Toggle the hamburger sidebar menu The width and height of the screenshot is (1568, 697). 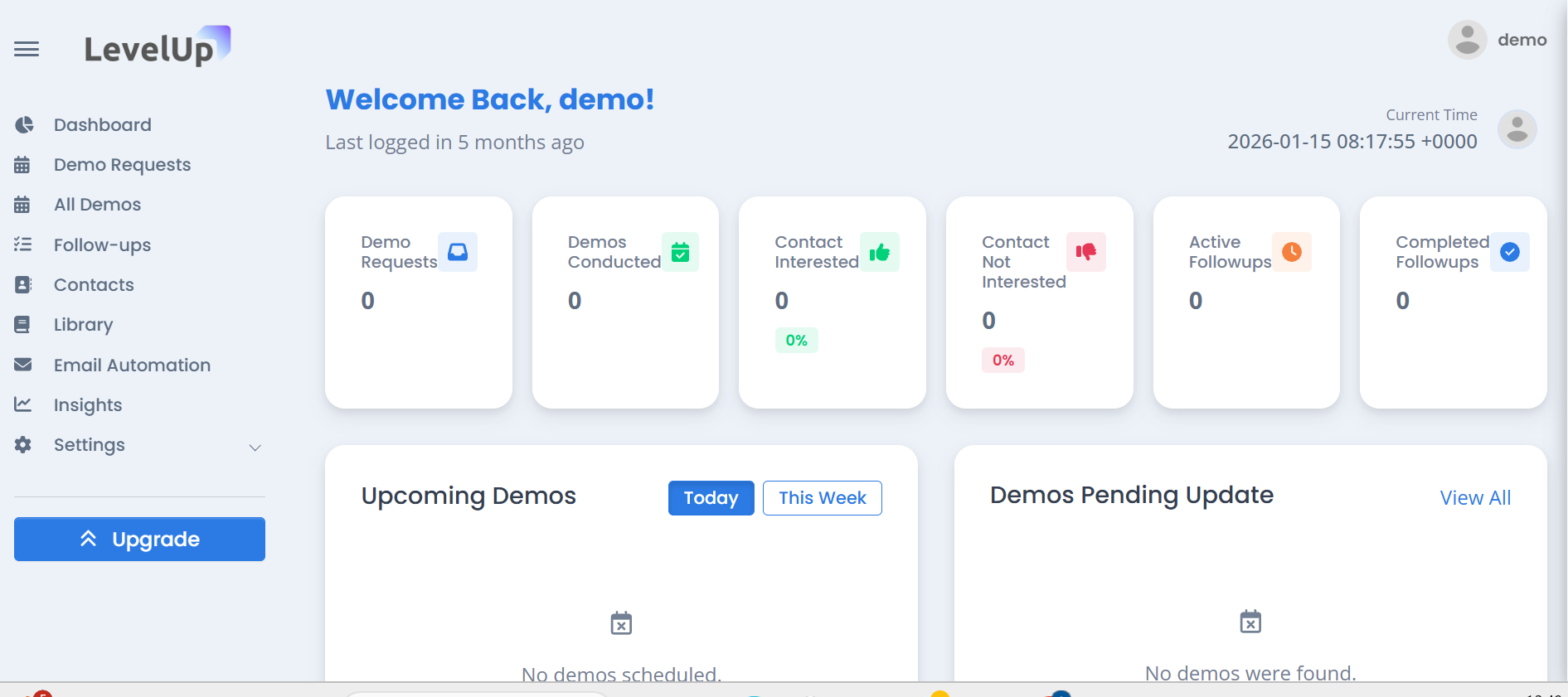tap(27, 50)
